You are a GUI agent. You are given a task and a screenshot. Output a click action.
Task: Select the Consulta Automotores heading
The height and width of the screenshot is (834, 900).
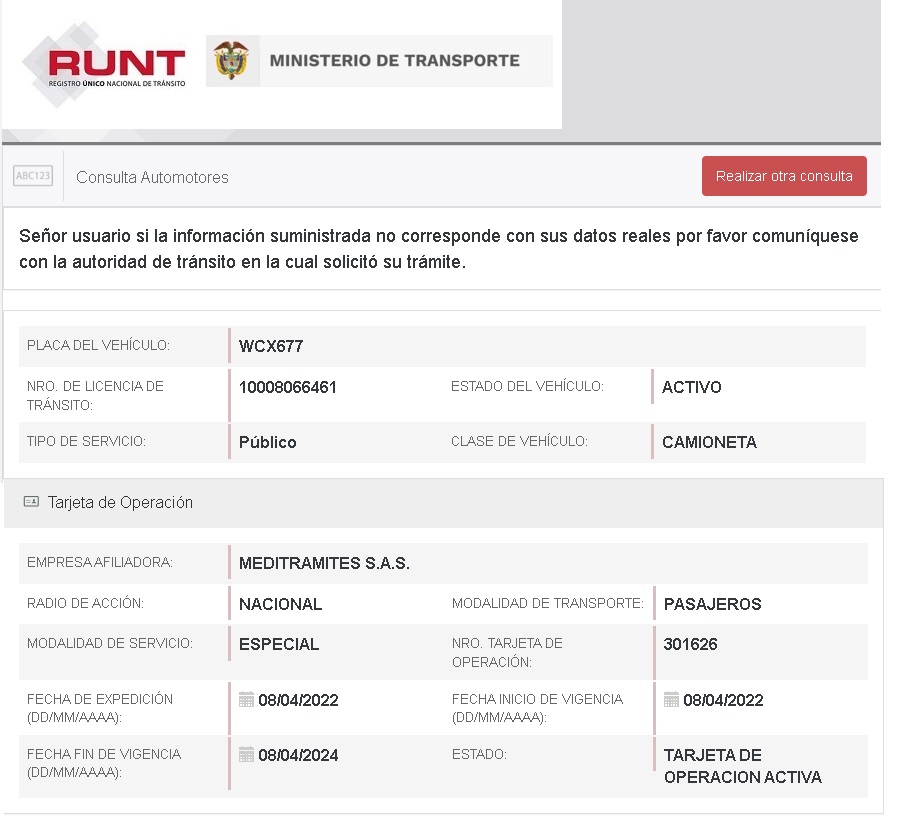click(152, 178)
